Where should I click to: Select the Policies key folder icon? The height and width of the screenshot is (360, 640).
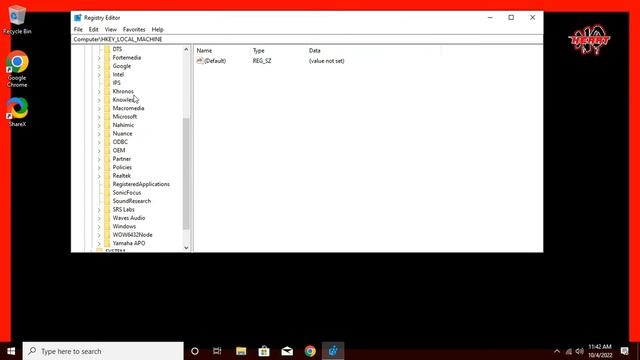[x=107, y=167]
